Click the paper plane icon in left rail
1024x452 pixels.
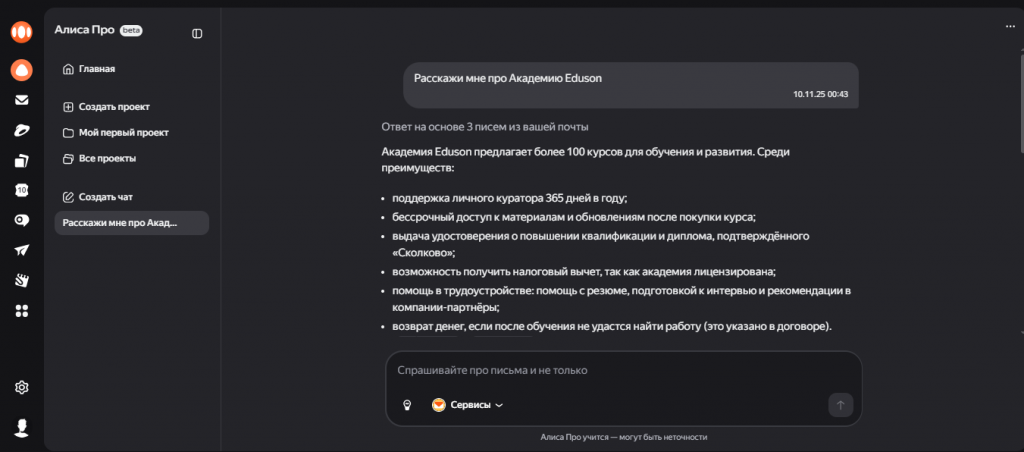pos(21,250)
